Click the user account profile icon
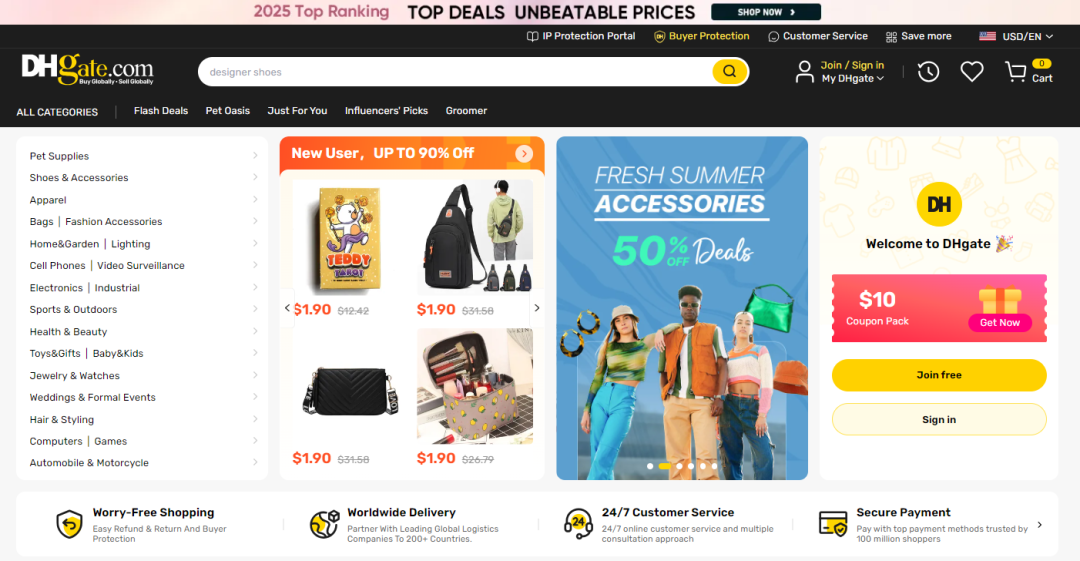This screenshot has height=561, width=1080. 804,72
